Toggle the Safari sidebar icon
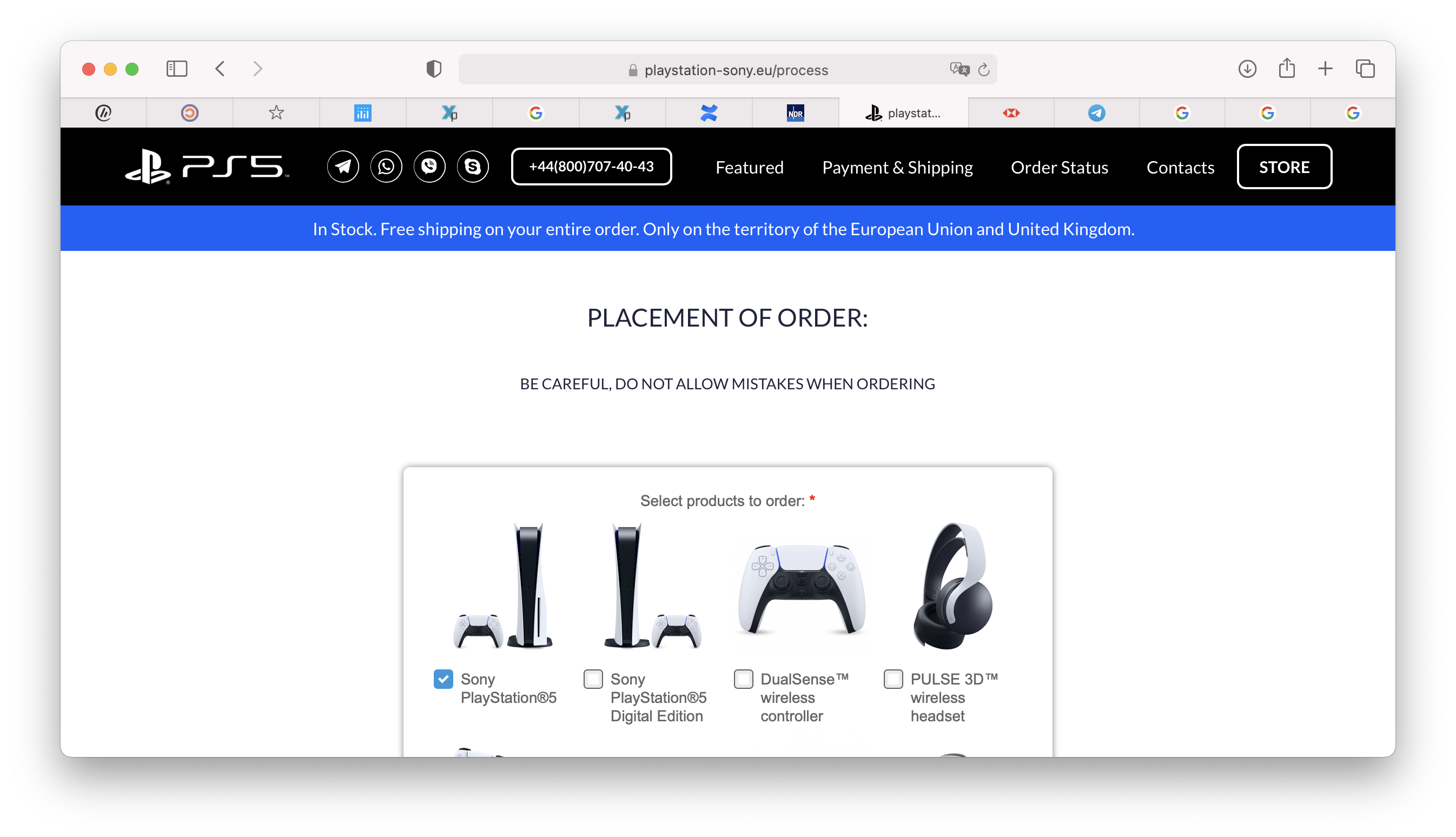Viewport: 1456px width, 837px height. tap(176, 69)
